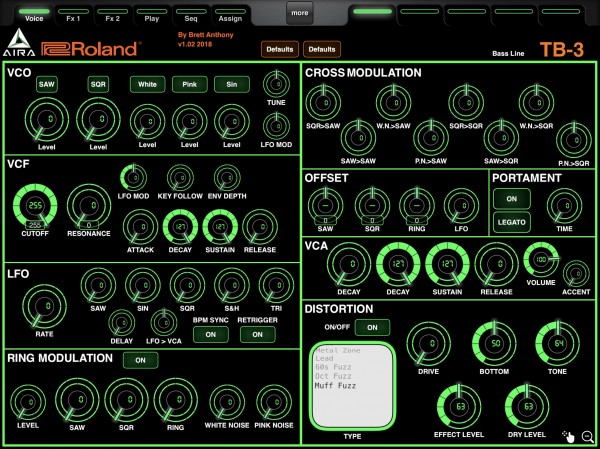Viewport: 600px width, 449px height.
Task: Click the VCF ATTACK knob
Action: pyautogui.click(x=140, y=227)
